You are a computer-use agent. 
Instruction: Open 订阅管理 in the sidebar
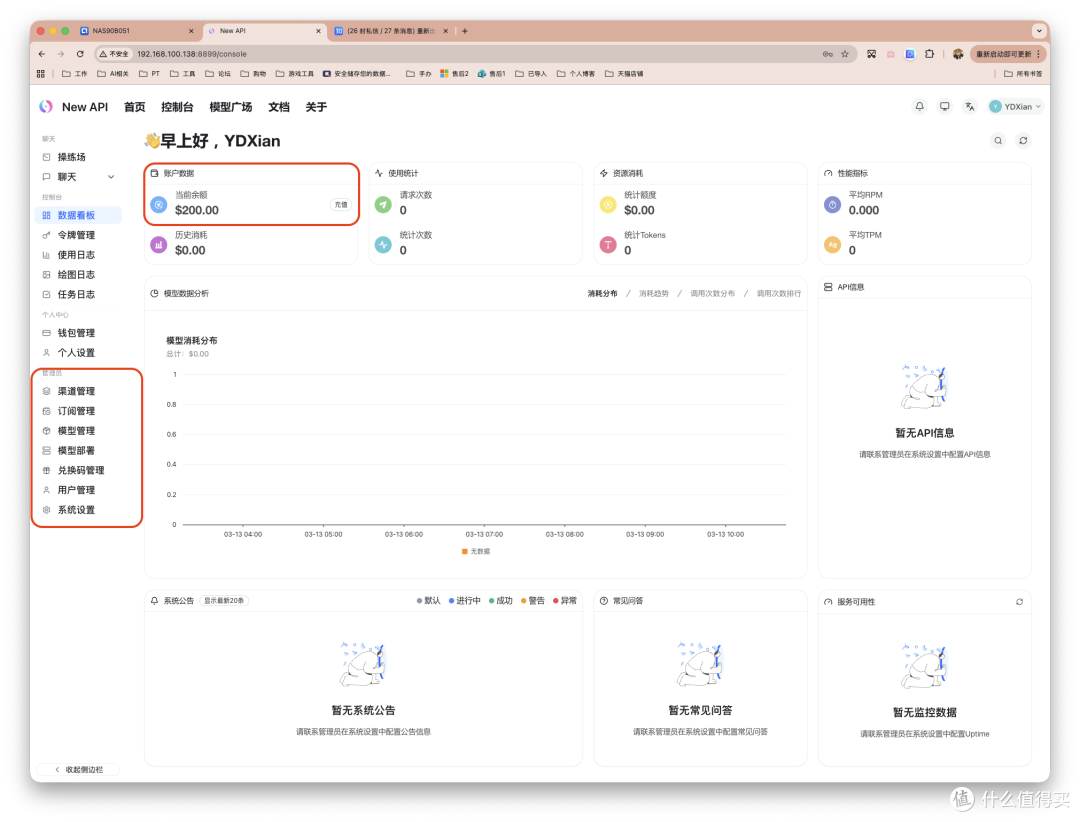pos(78,411)
